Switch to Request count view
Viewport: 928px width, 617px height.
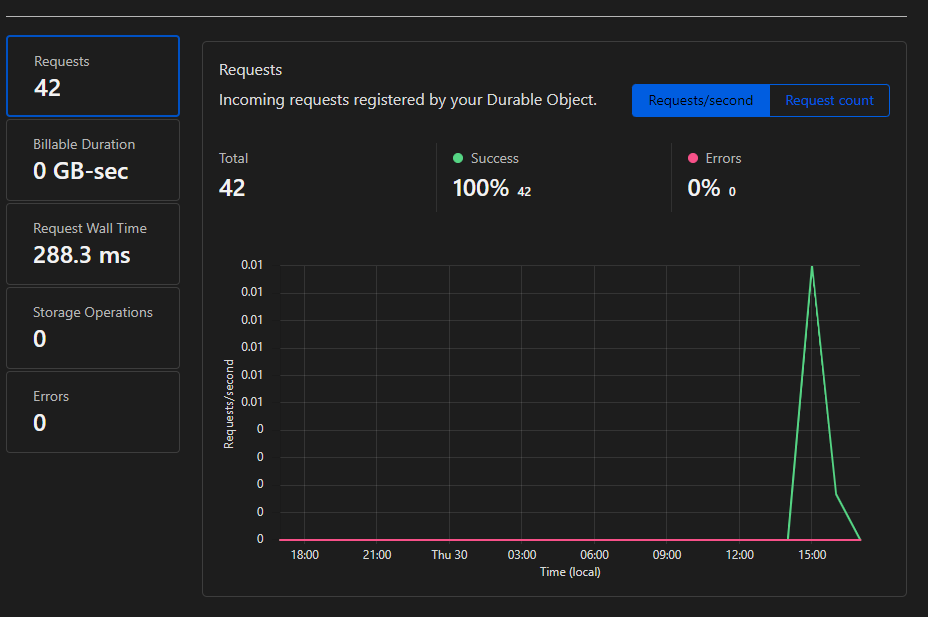pyautogui.click(x=829, y=100)
